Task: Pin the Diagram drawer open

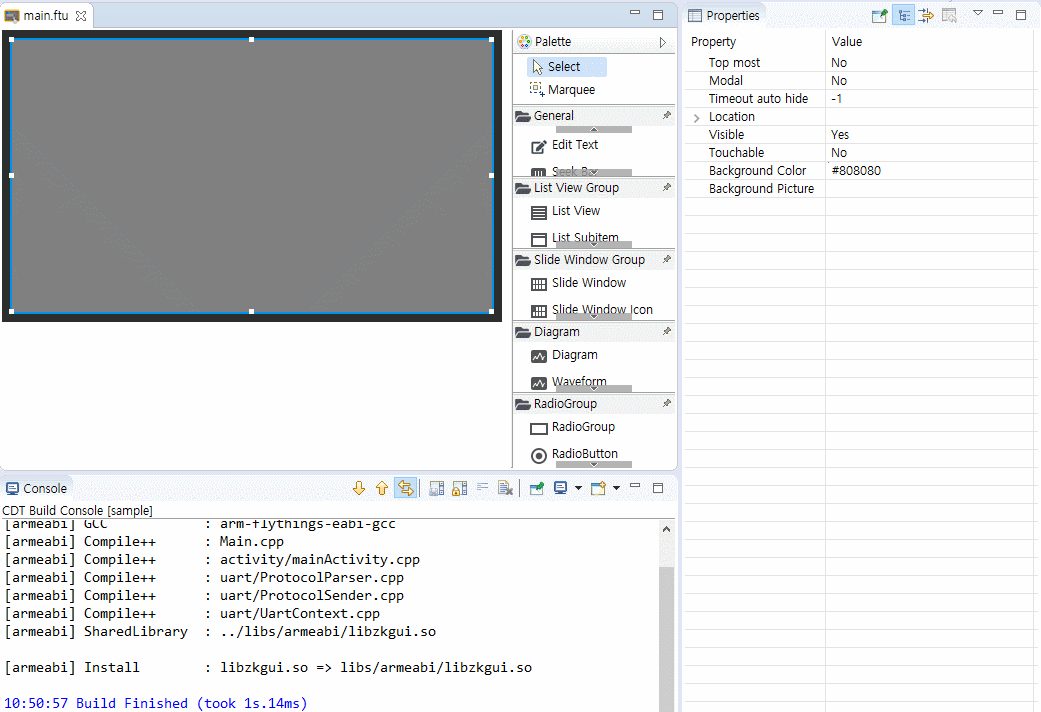Action: 667,331
